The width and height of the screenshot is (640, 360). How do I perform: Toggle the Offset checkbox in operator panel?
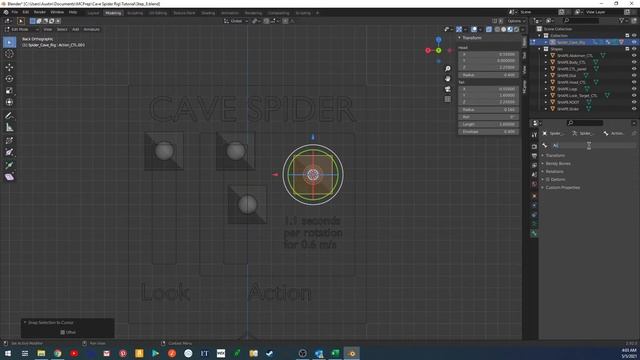coord(62,332)
